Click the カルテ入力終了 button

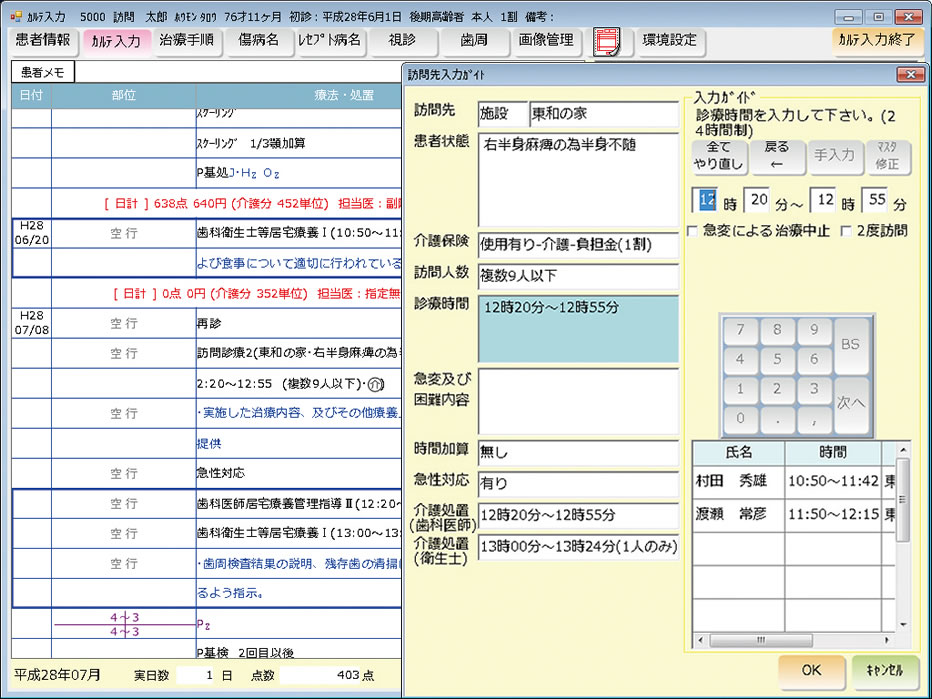point(878,41)
